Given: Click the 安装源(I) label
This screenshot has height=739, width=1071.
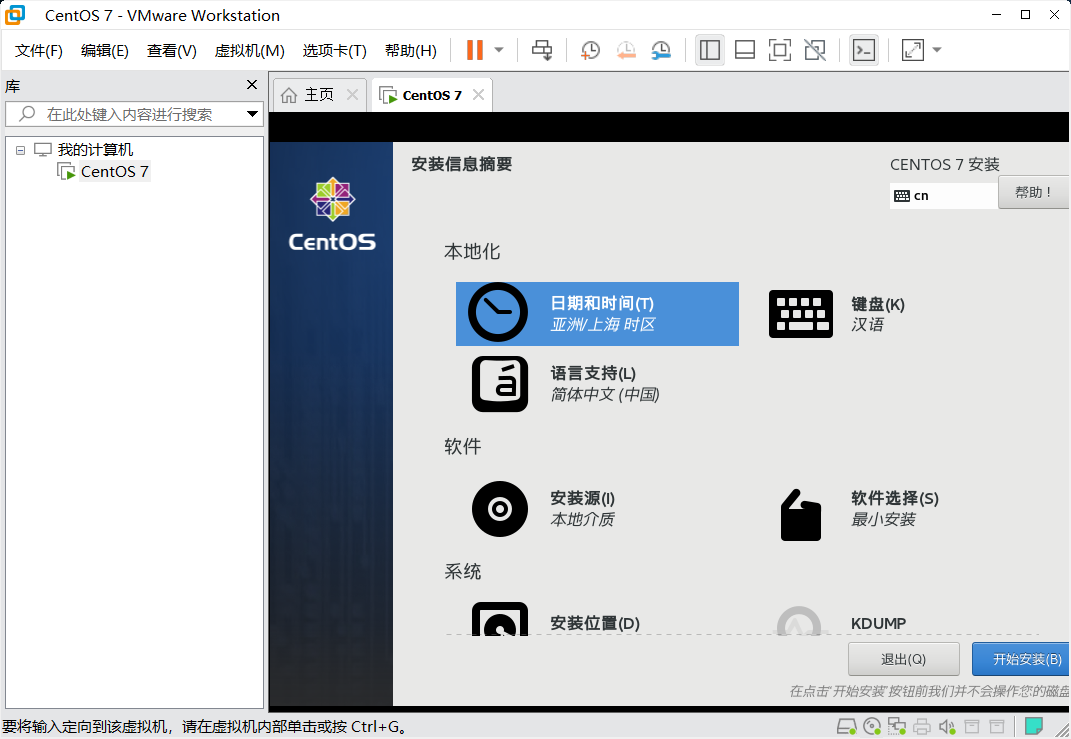Looking at the screenshot, I should point(583,499).
